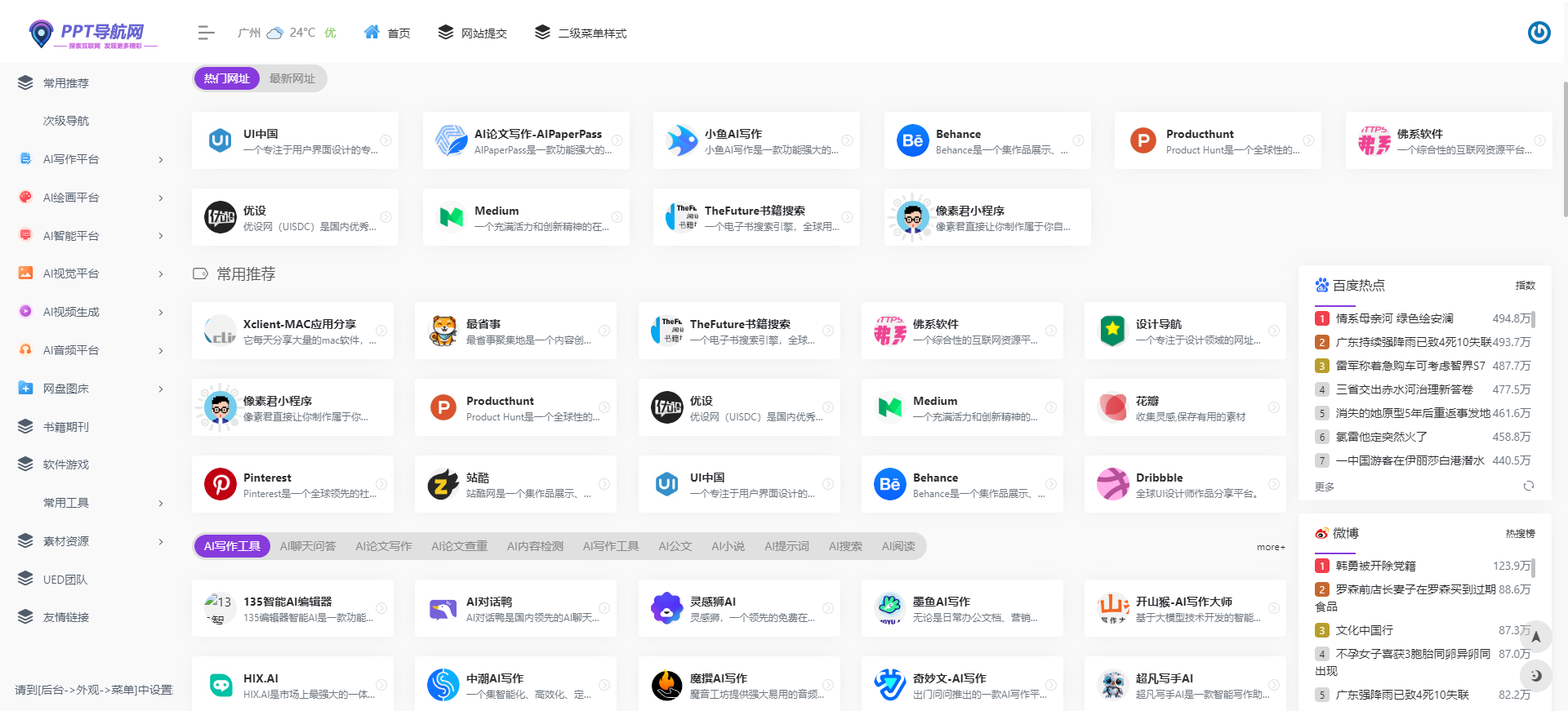Click the 墨鱼AI写作 icon
This screenshot has height=711, width=1568.
(x=889, y=608)
